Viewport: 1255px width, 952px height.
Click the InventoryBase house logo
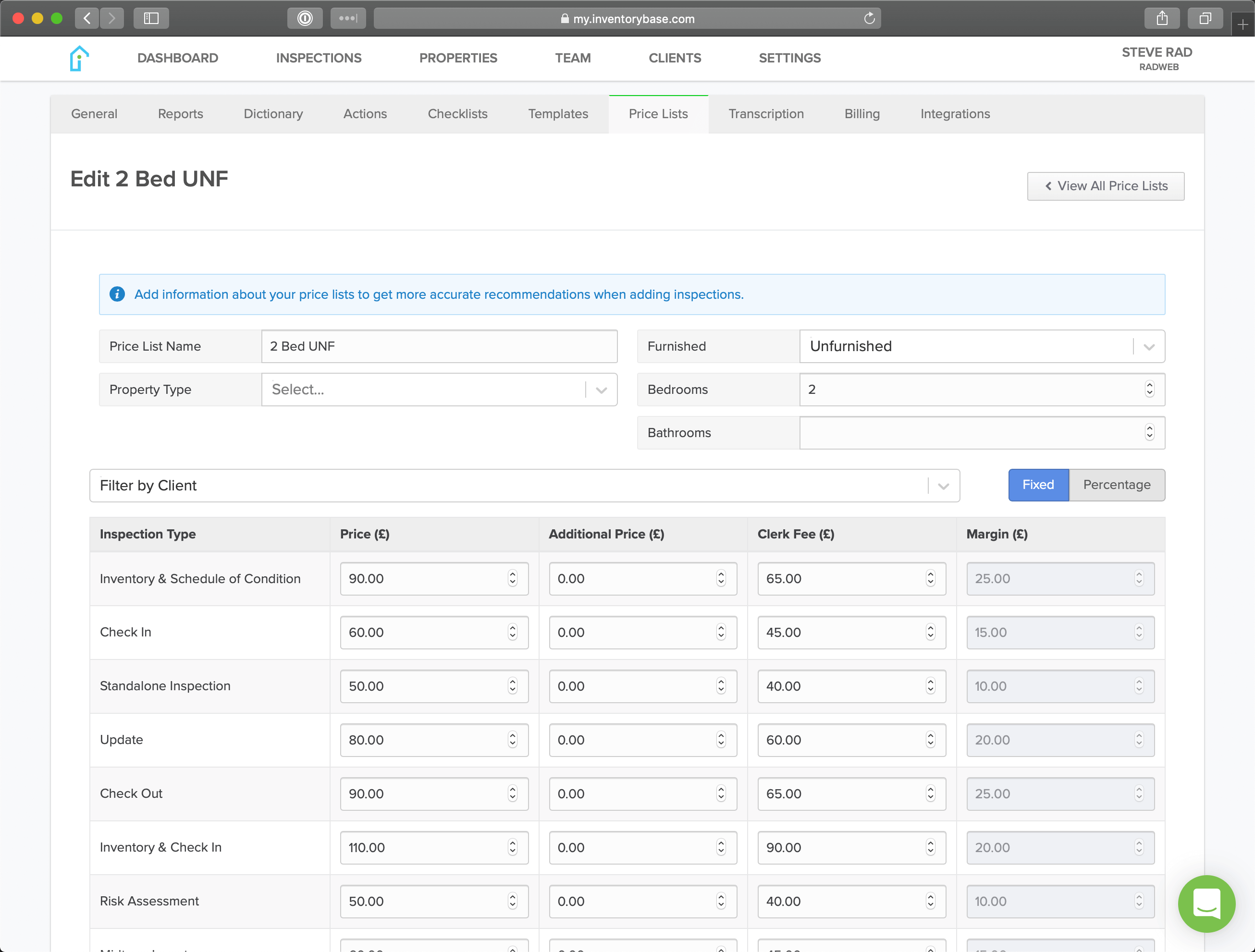click(x=79, y=58)
